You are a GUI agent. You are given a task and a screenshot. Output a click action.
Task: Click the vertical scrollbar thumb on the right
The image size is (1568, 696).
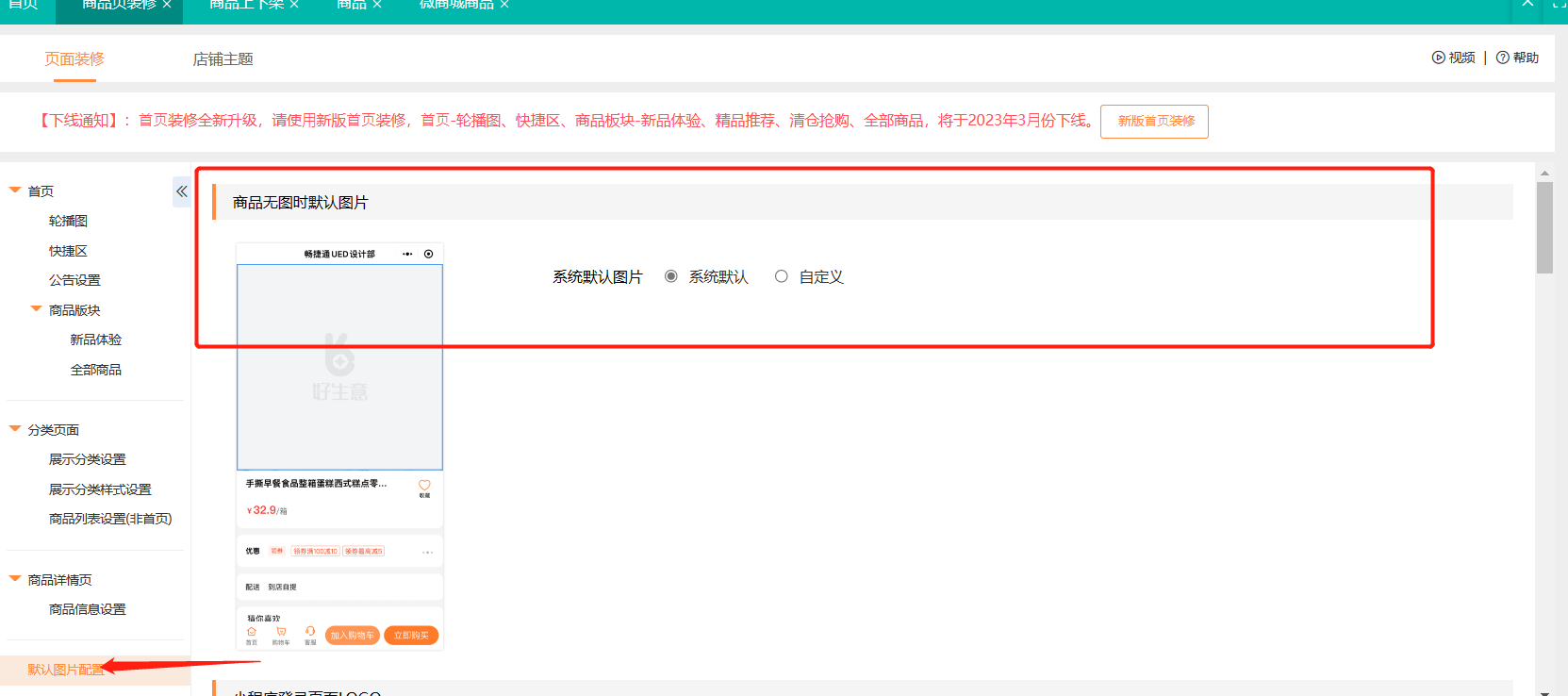[x=1544, y=227]
